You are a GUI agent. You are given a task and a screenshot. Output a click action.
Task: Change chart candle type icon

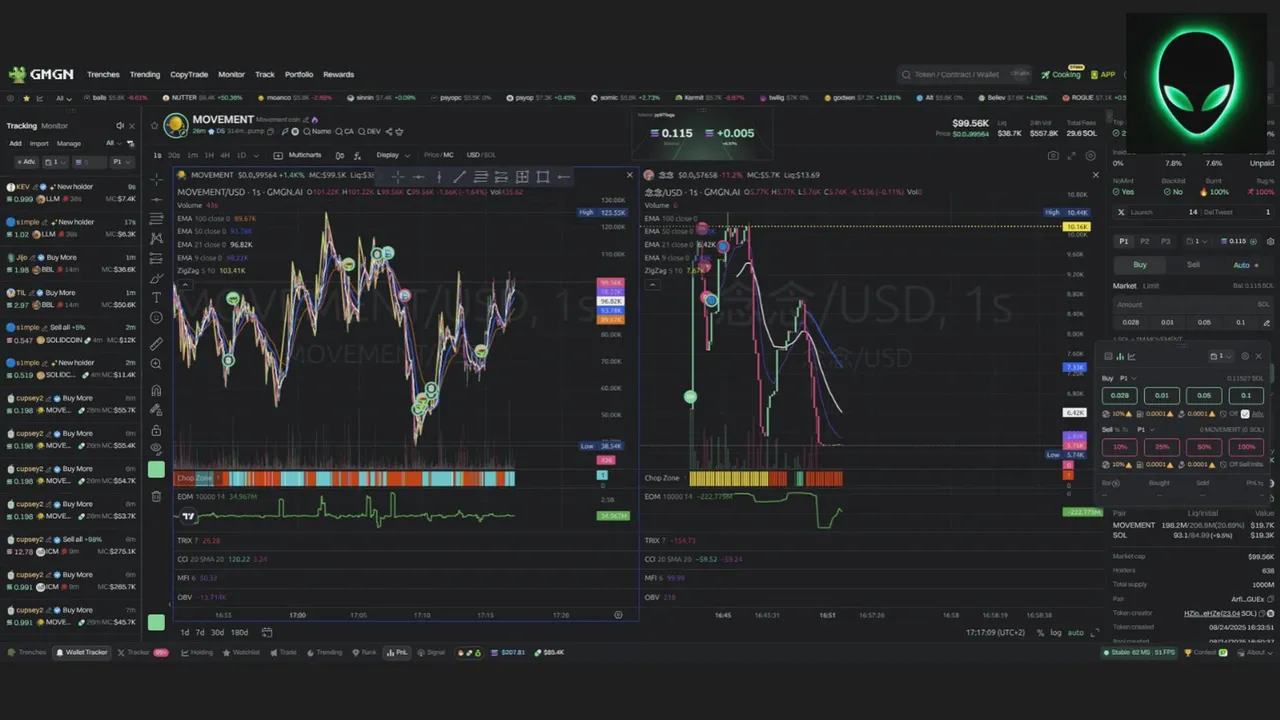pos(340,155)
